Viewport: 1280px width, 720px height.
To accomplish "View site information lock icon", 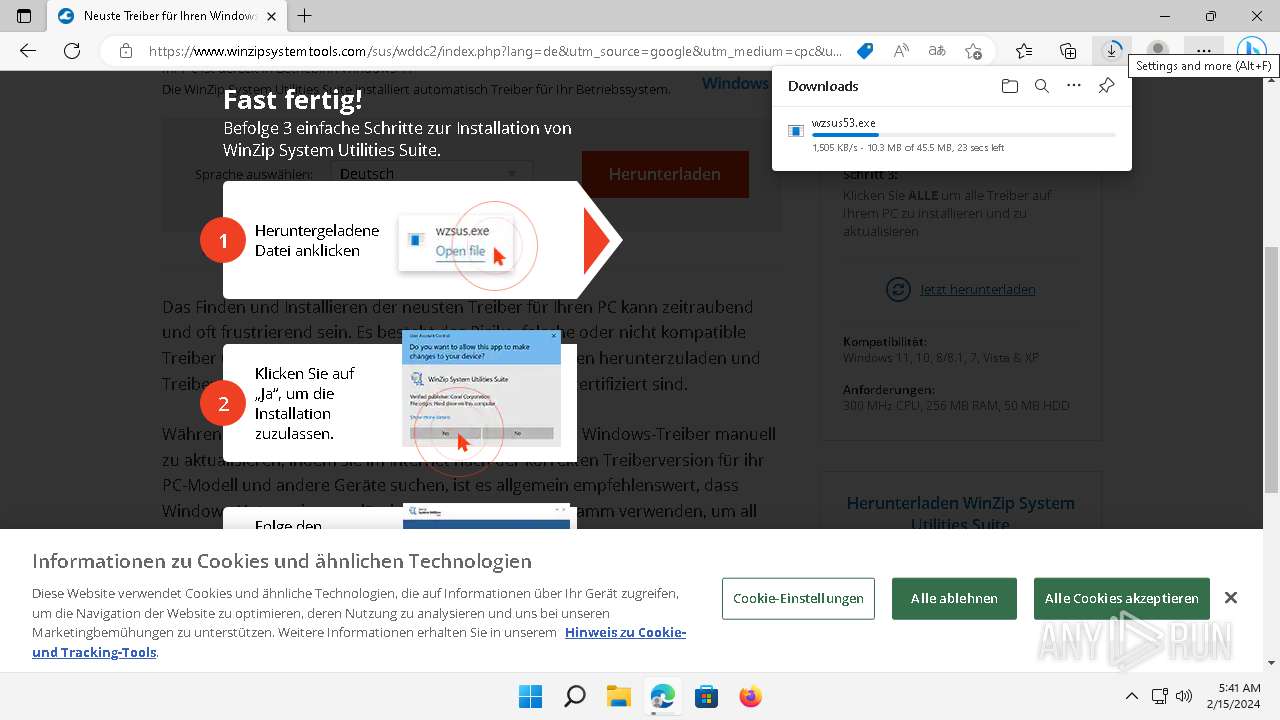I will (125, 51).
